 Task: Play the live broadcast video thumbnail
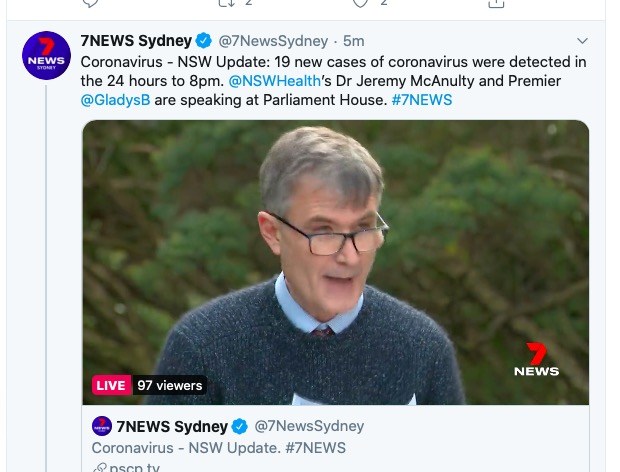coord(335,262)
